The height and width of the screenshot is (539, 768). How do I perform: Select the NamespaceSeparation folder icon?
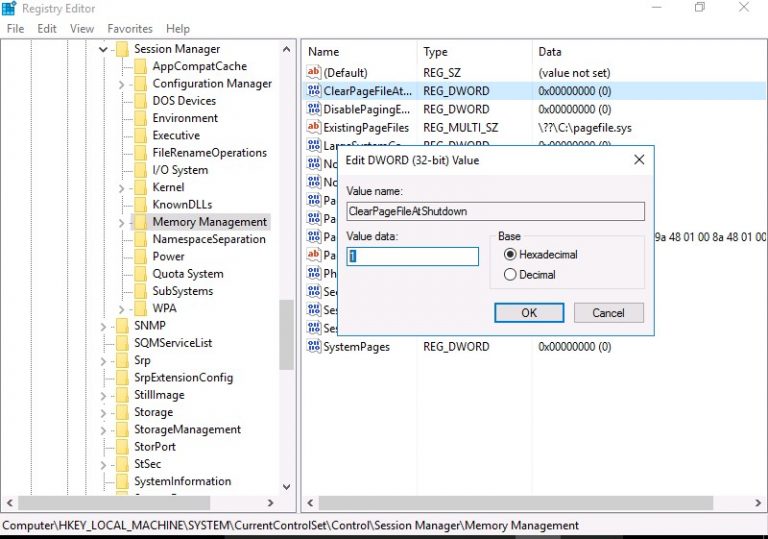coord(141,240)
